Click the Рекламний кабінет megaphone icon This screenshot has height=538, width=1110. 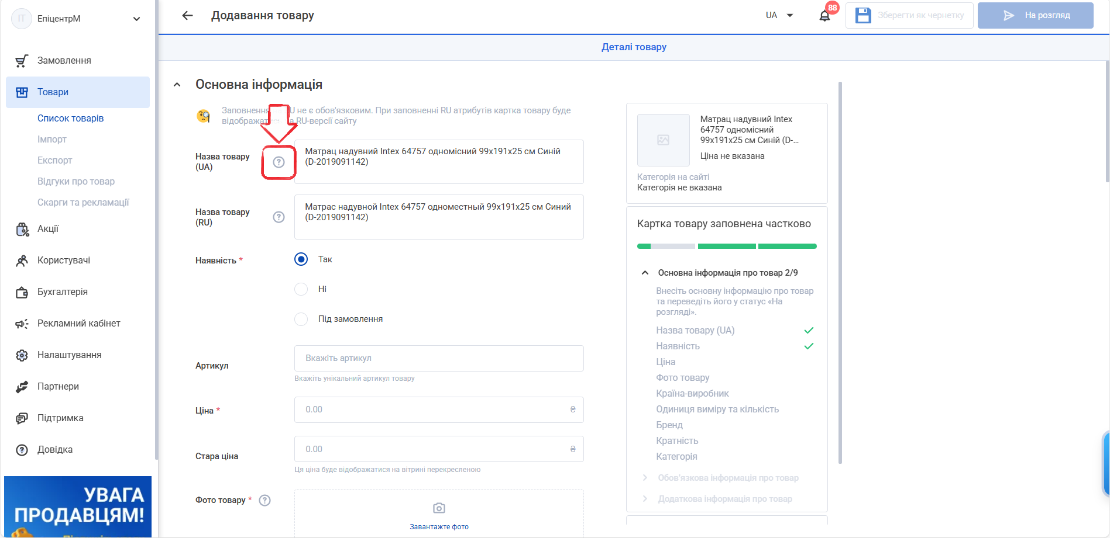click(x=21, y=324)
